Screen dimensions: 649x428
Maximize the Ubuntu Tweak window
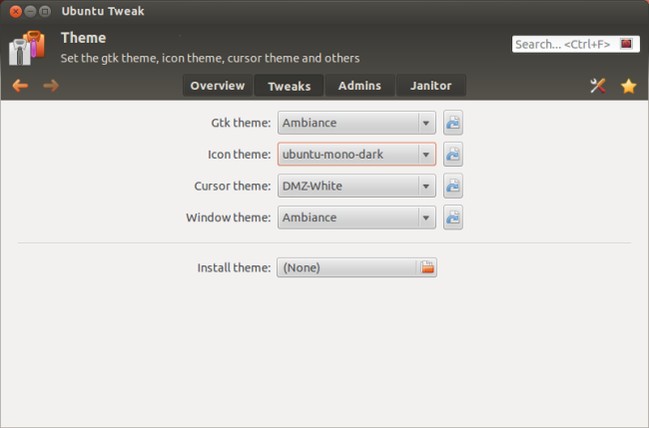45,11
